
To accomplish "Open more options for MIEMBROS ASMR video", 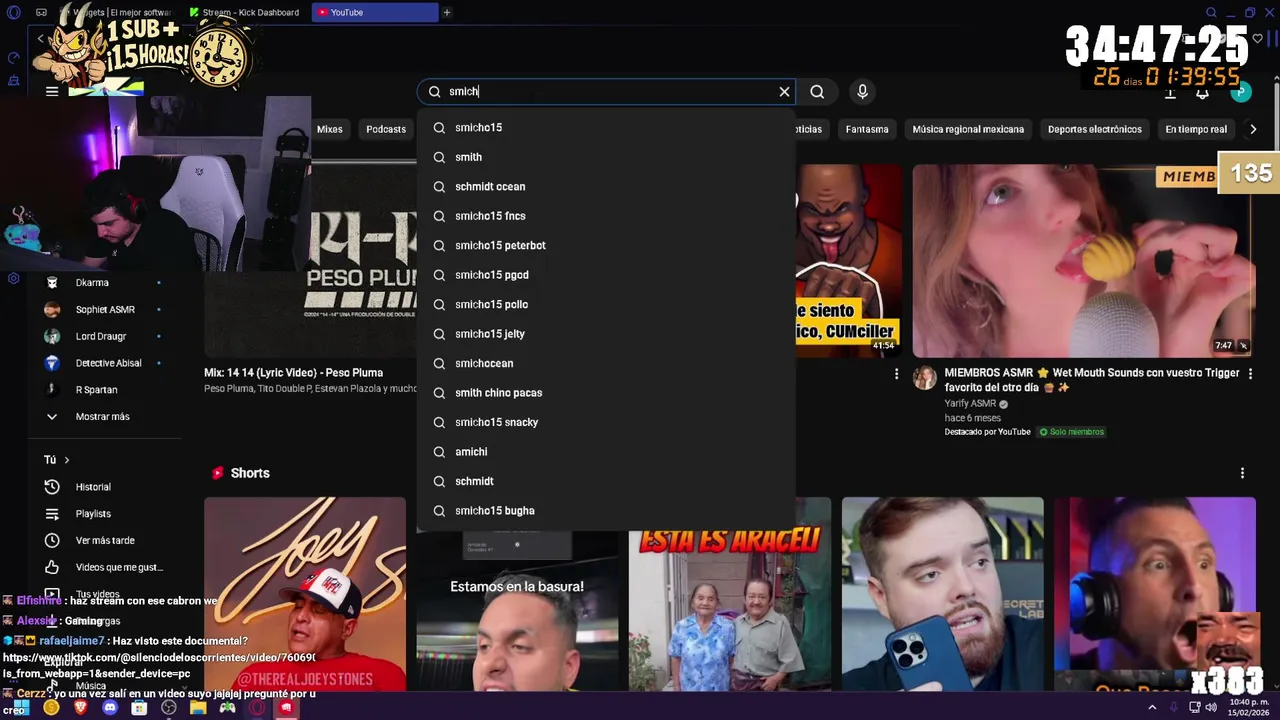I will point(1249,374).
